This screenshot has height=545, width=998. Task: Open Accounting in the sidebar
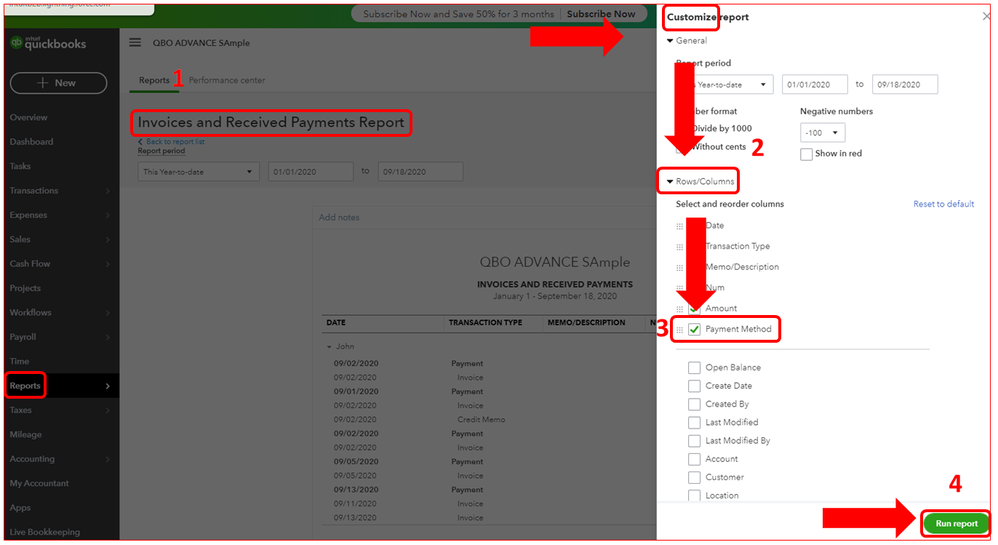32,459
